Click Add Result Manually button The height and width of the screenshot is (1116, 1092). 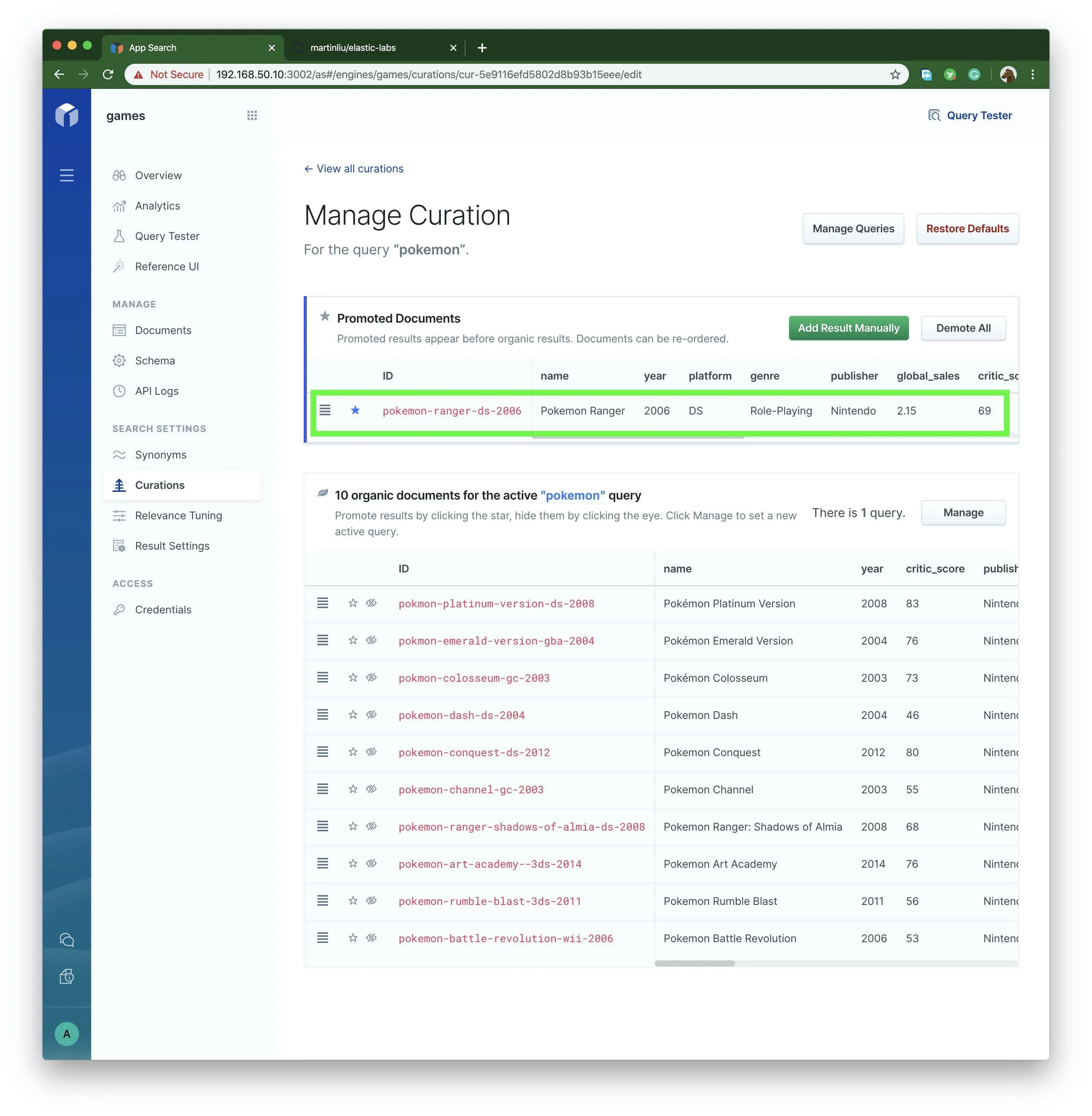(848, 328)
